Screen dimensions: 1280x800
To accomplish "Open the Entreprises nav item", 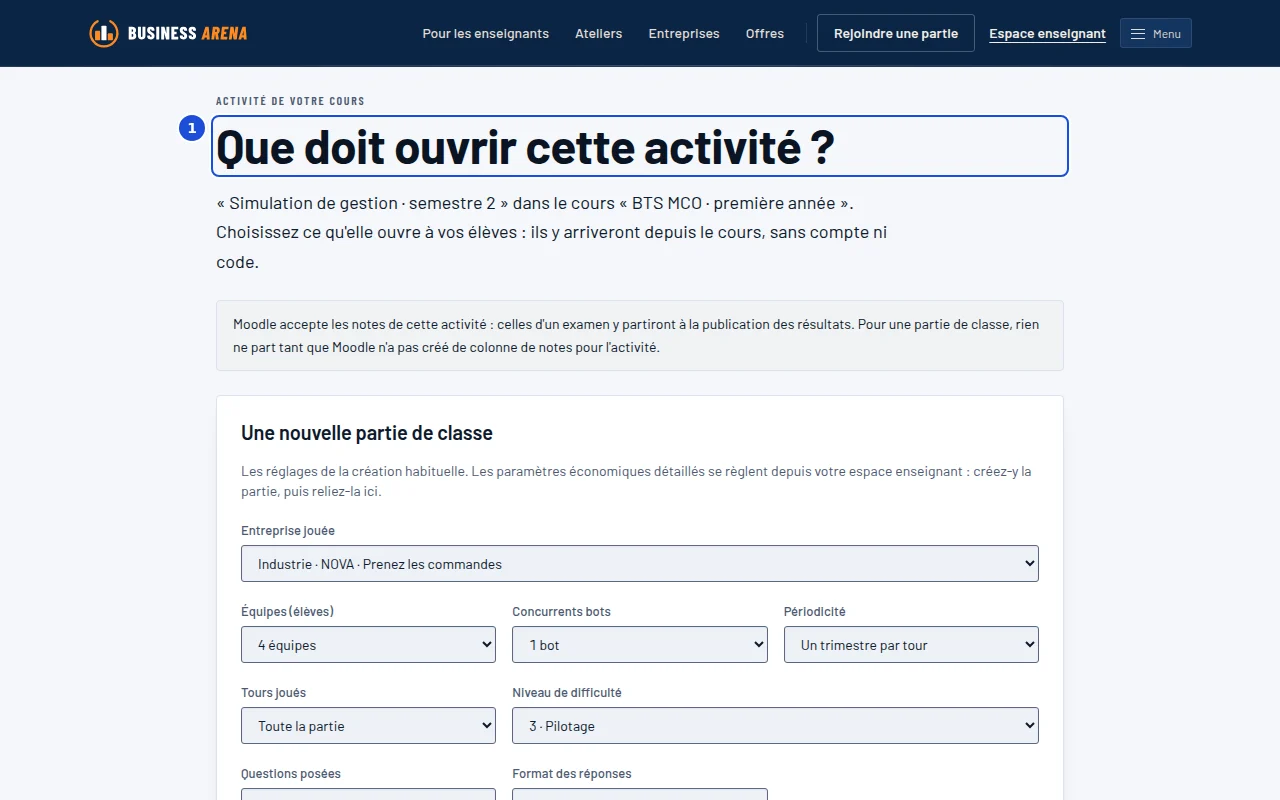I will 684,33.
